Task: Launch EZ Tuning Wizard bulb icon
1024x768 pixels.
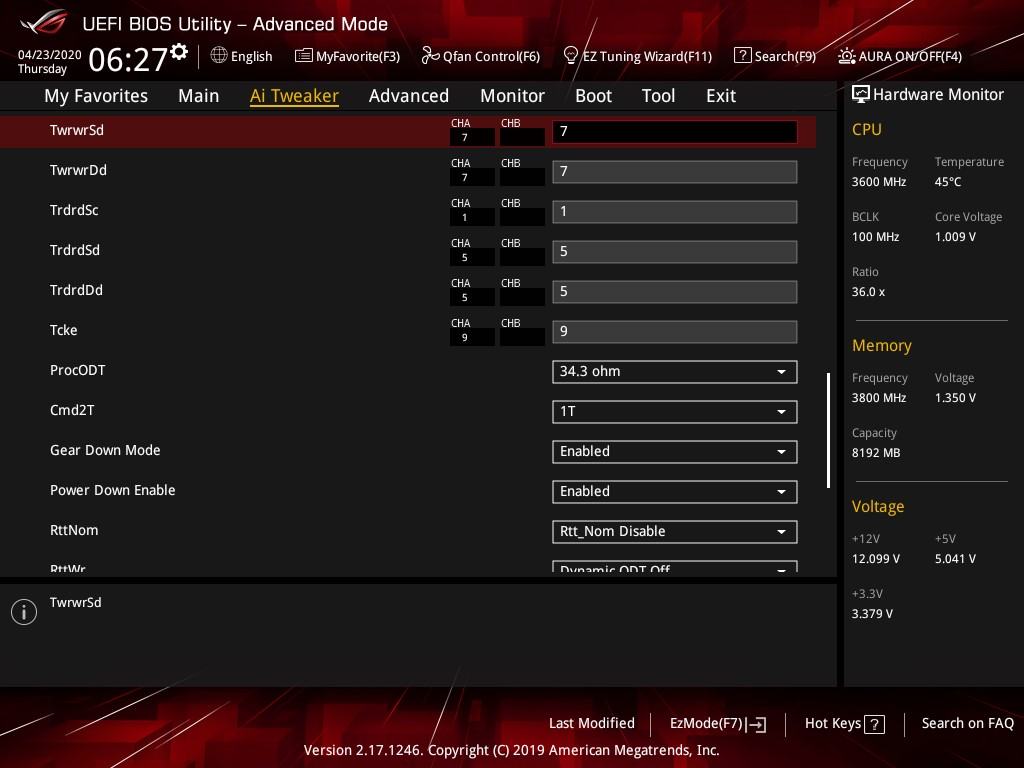Action: (570, 56)
